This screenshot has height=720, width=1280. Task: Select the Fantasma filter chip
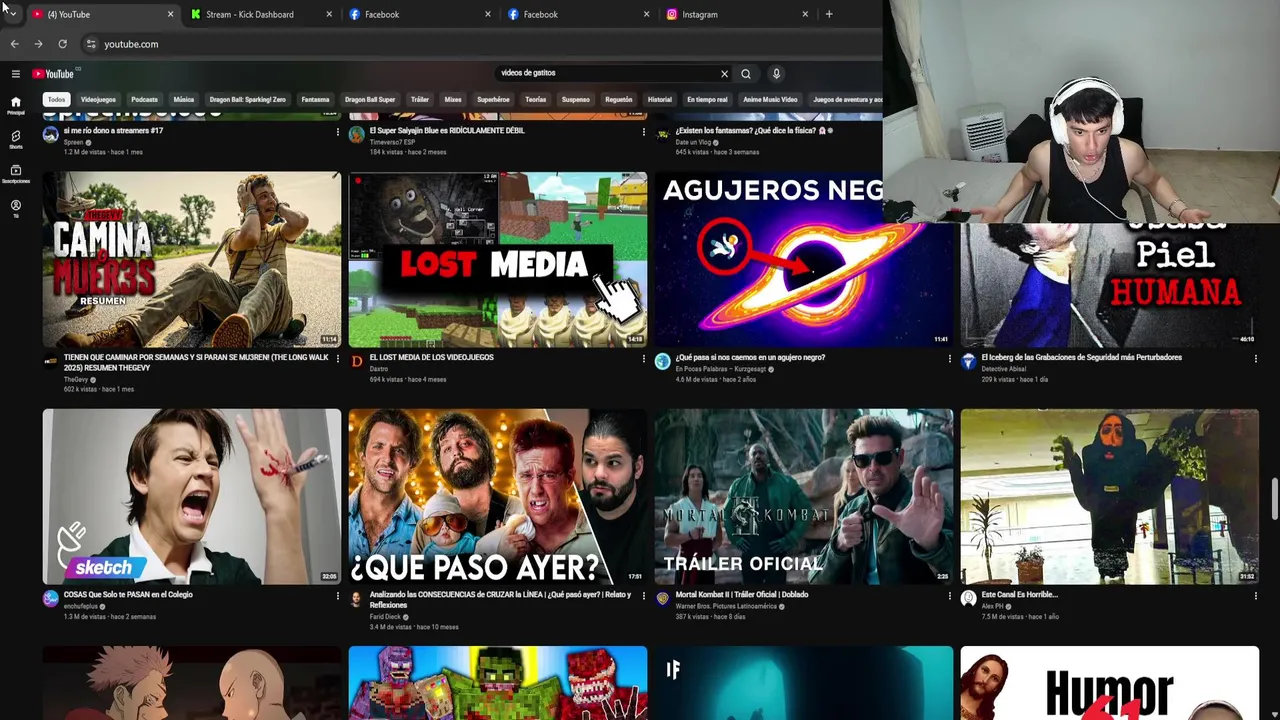315,99
